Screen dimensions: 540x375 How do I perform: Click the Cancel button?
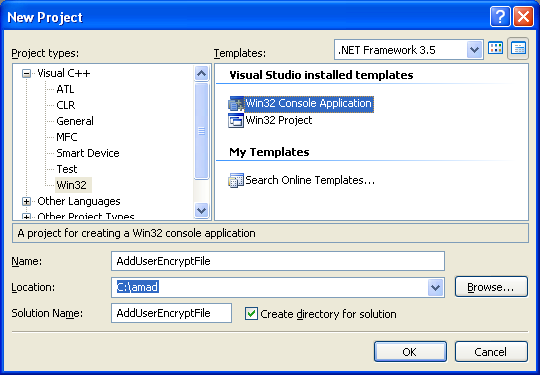491,352
